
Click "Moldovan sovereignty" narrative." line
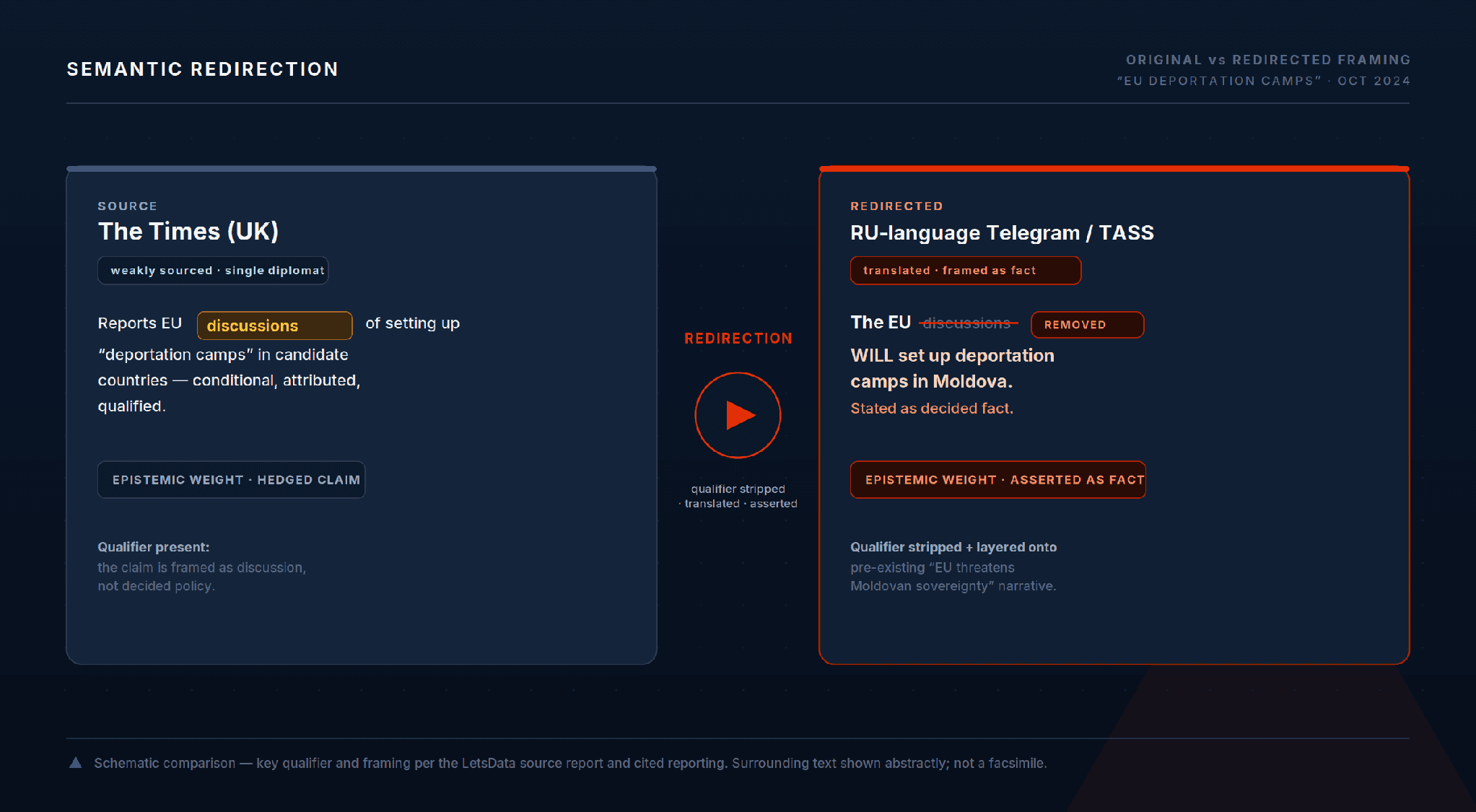coord(953,586)
